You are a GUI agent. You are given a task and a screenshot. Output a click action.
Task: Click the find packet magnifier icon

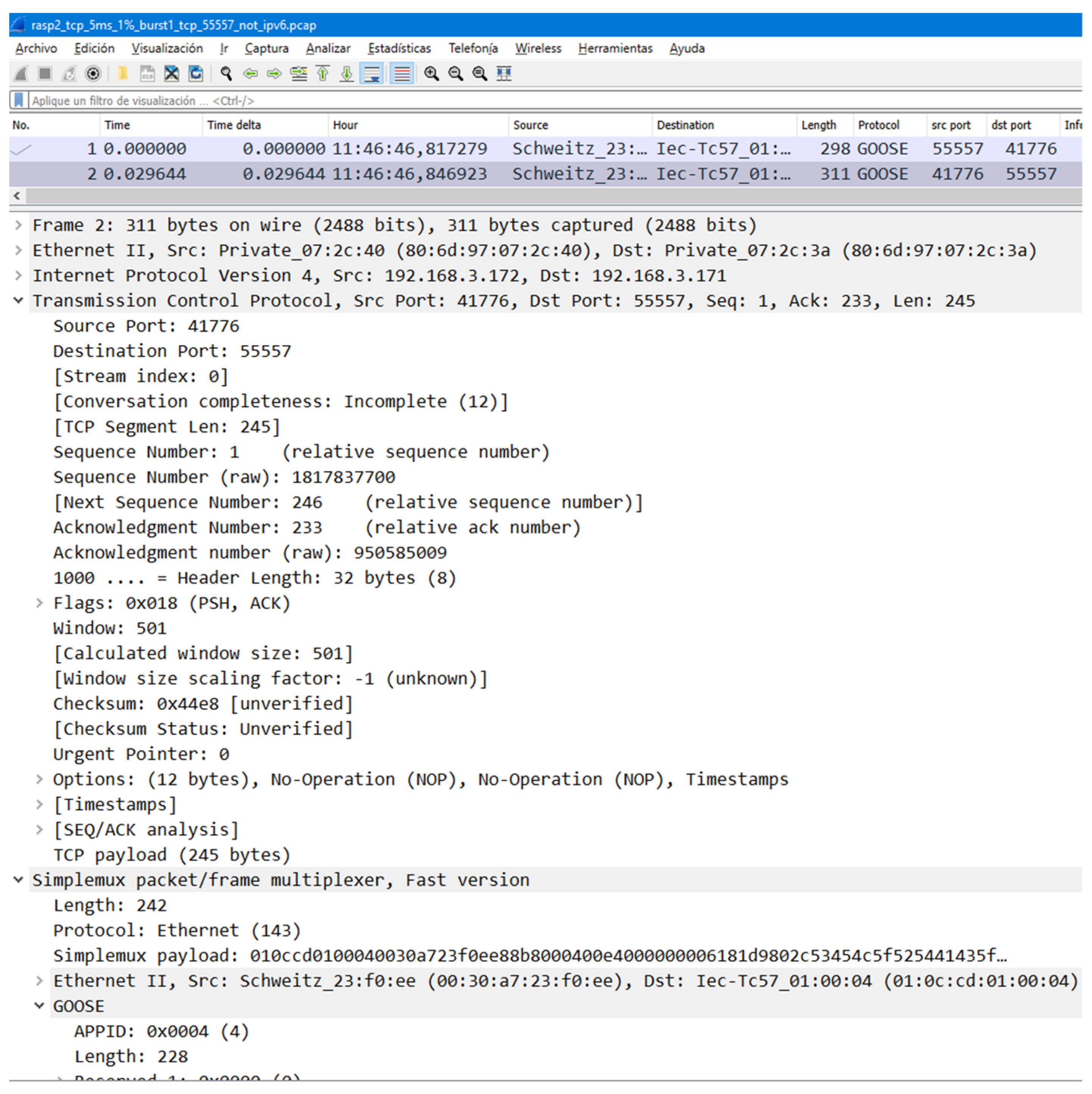226,73
